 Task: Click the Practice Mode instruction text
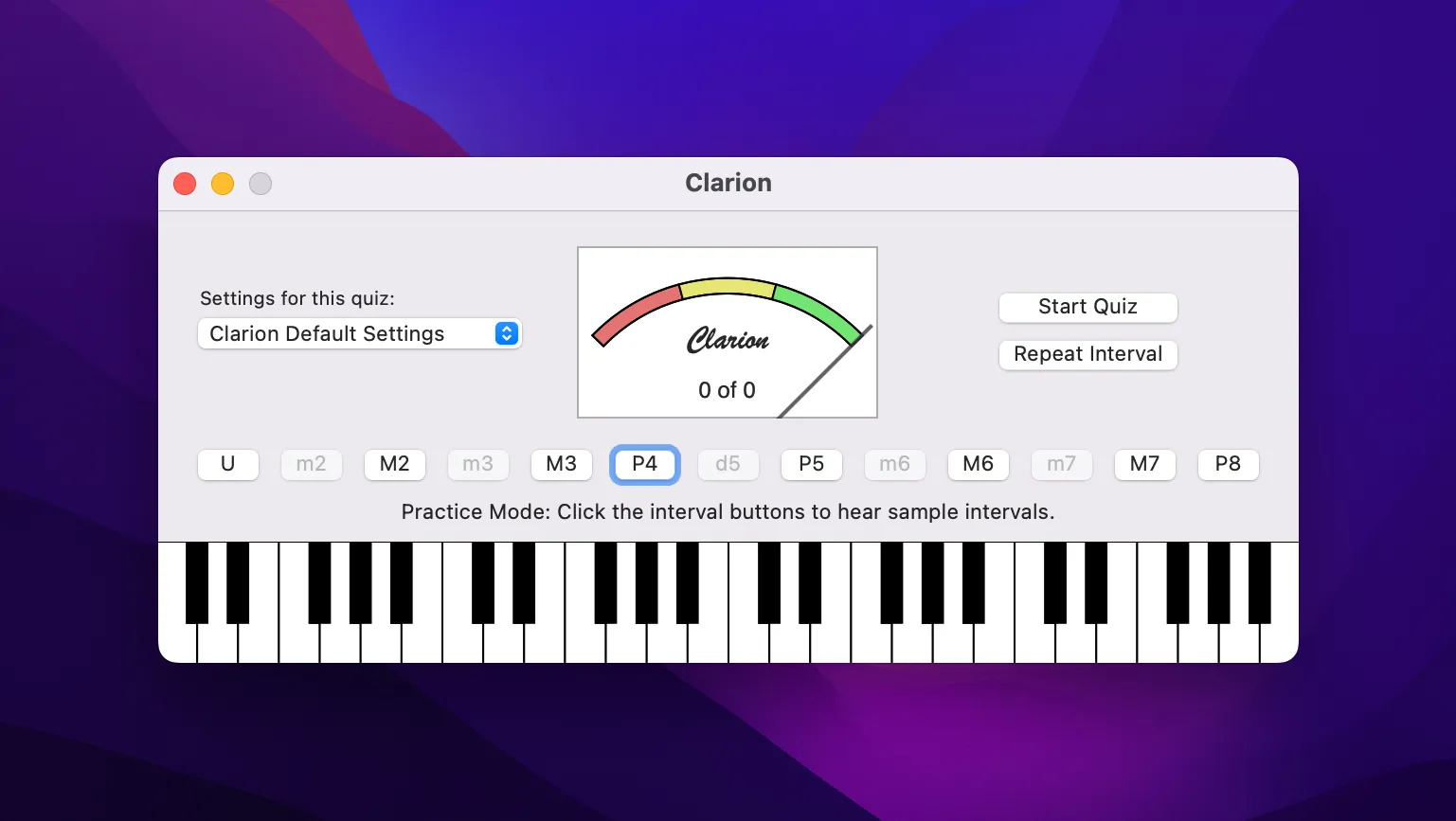click(x=728, y=512)
